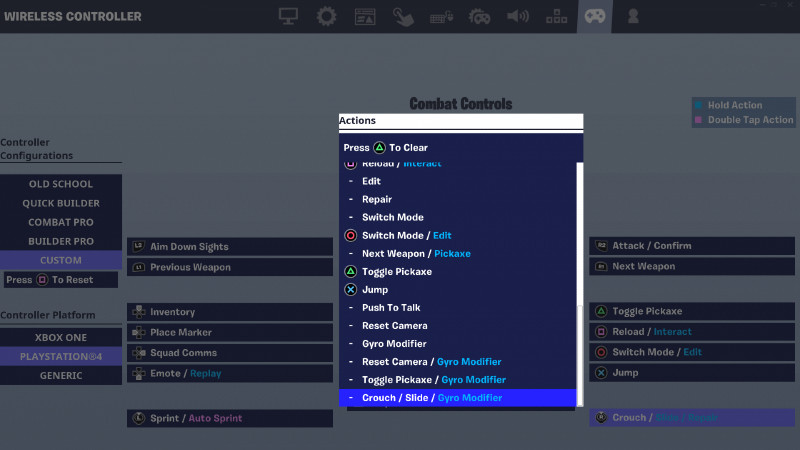Open the Attack / Confirm binding dropdown
This screenshot has height=450, width=800.
[691, 247]
